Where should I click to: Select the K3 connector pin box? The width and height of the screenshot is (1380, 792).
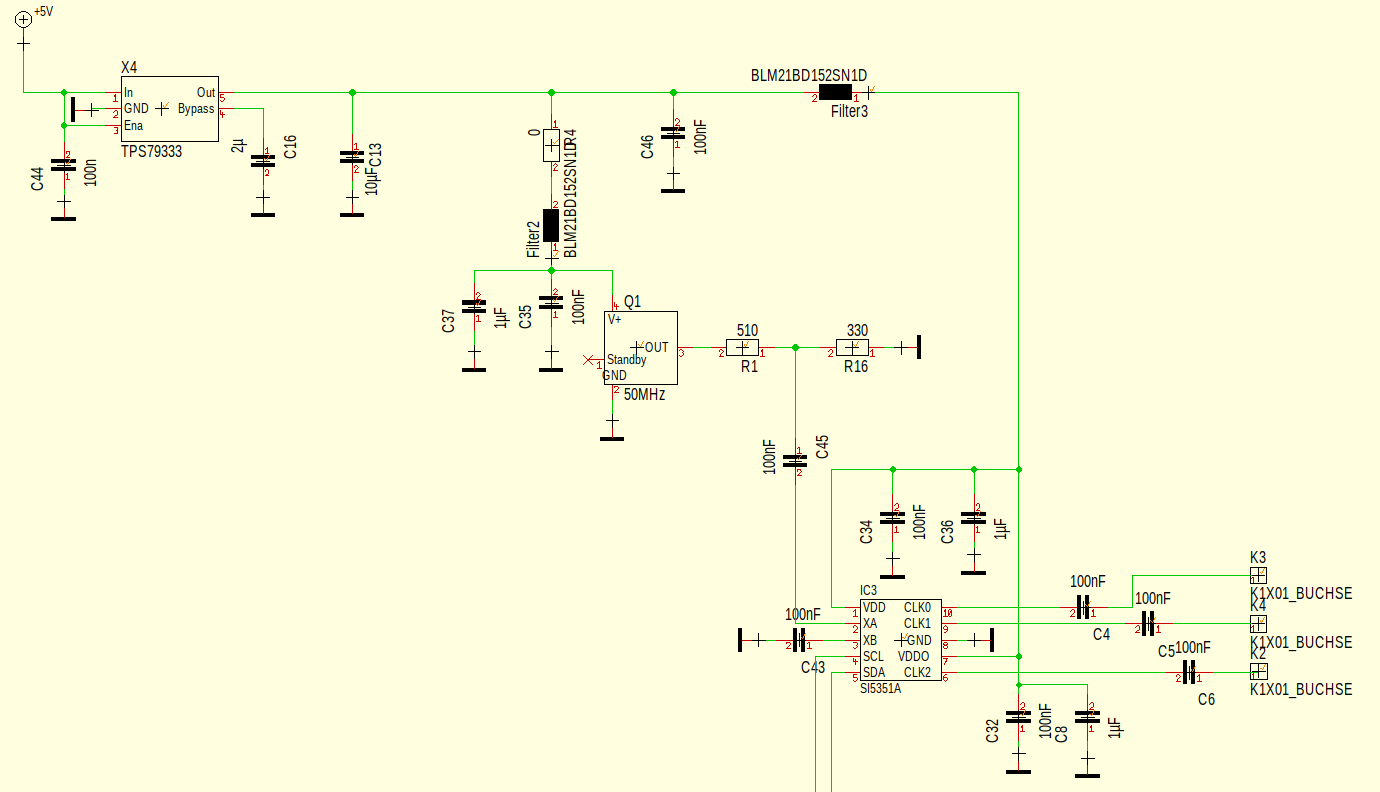[1258, 575]
